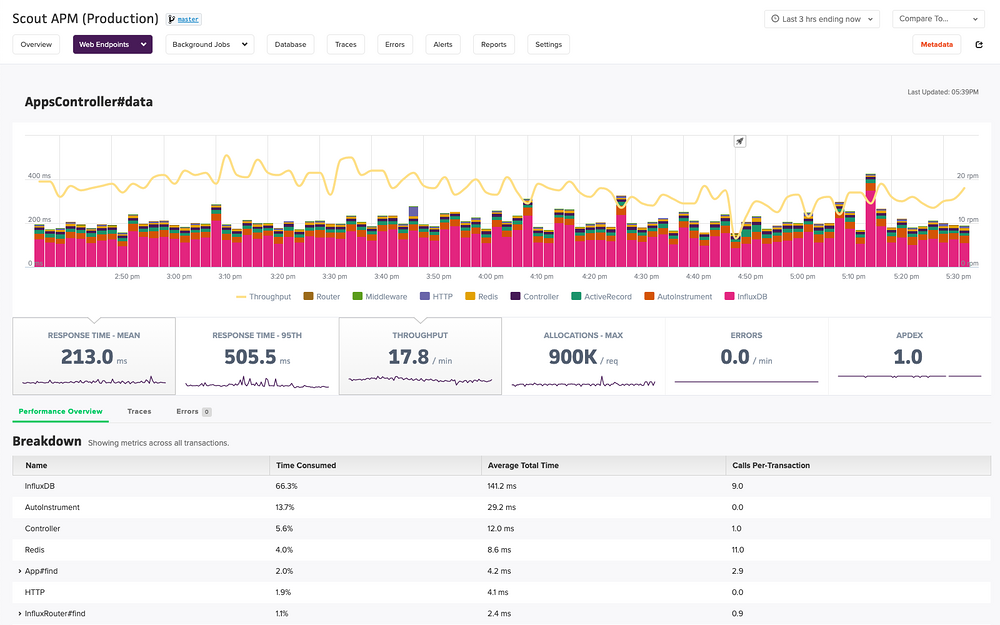
Task: Click the 3:30 pm tick on chart axis
Action: tap(335, 276)
